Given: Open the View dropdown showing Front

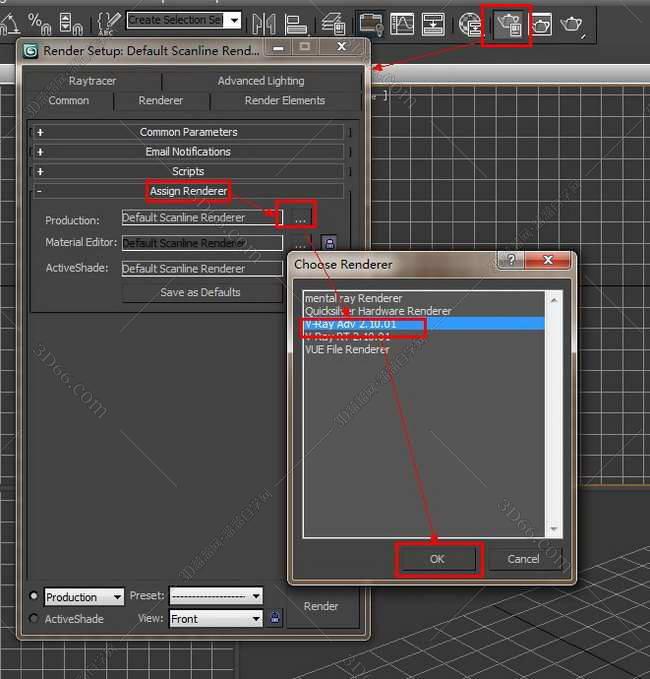Looking at the screenshot, I should 216,619.
